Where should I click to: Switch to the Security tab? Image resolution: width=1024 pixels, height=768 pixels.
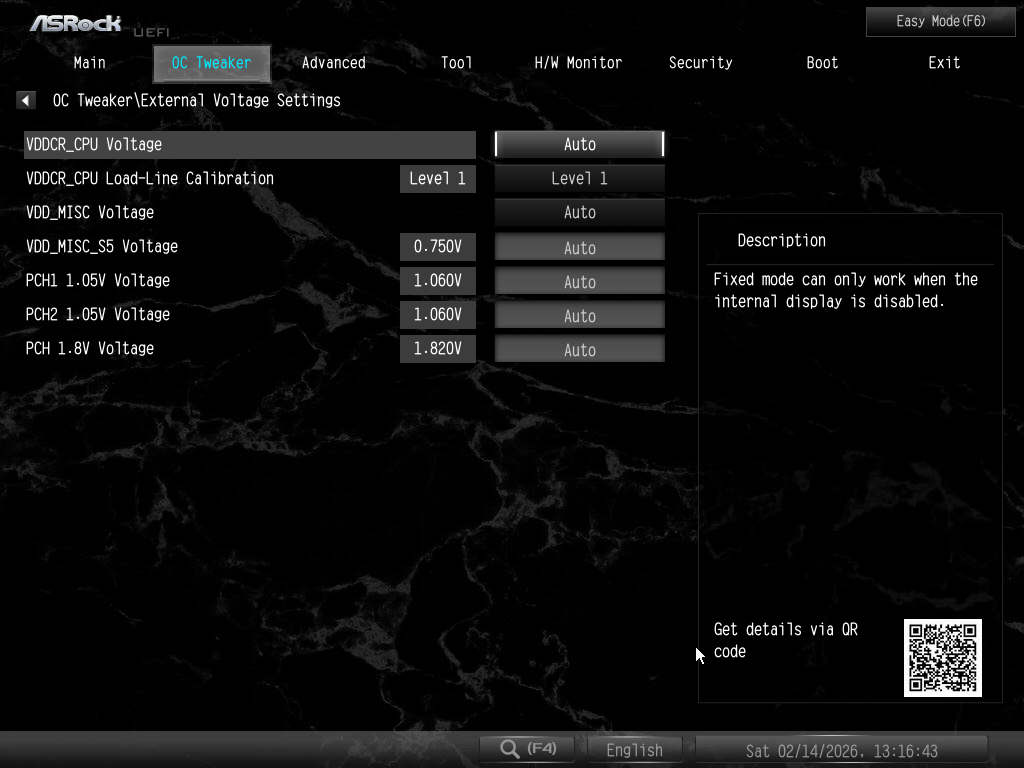pyautogui.click(x=700, y=63)
